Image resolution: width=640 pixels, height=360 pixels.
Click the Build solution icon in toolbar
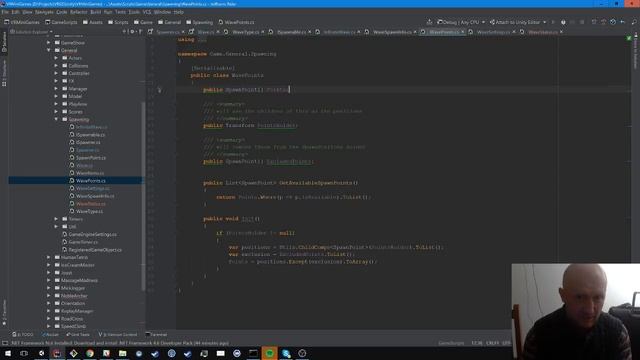(x=429, y=22)
